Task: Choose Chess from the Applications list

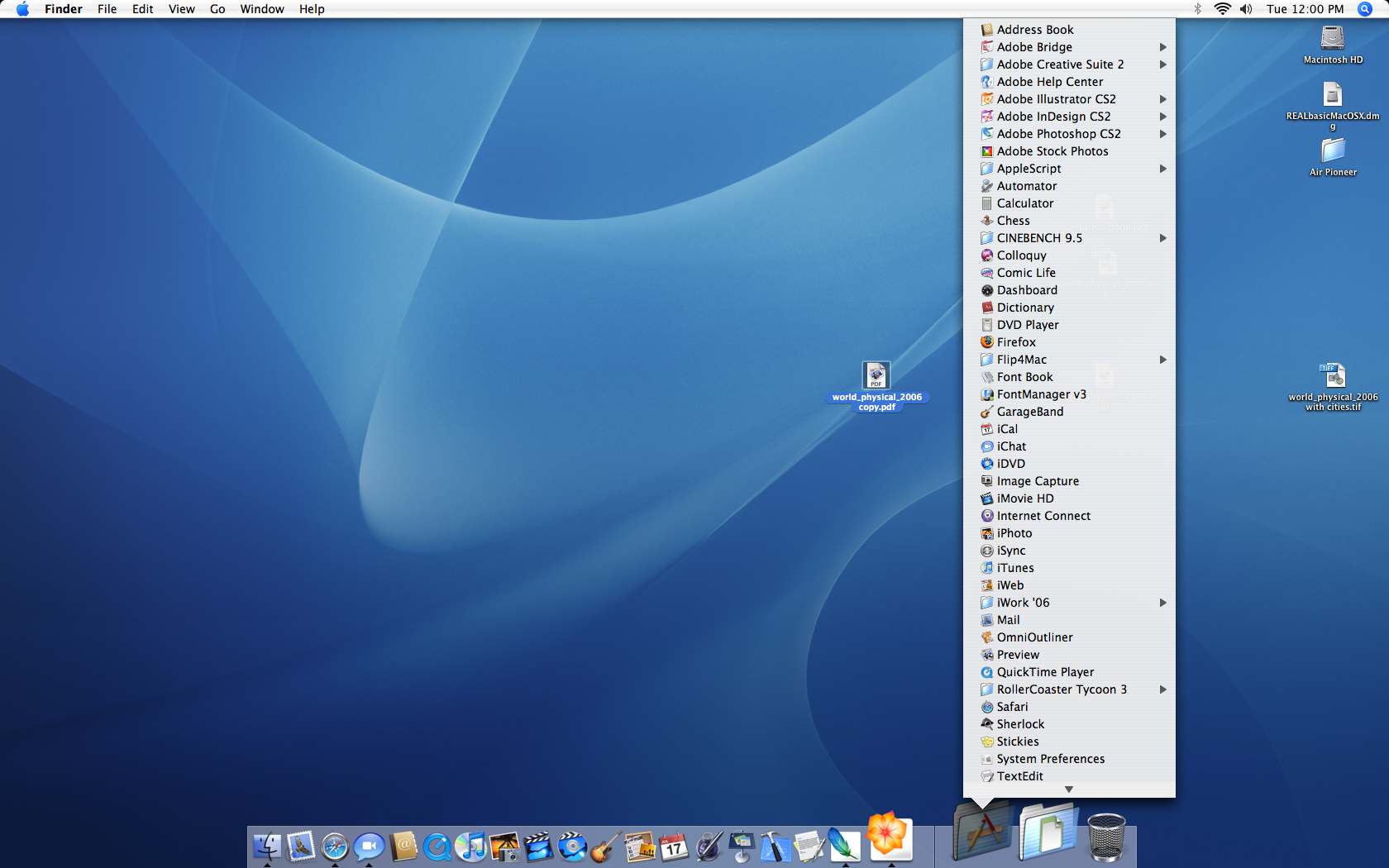Action: click(x=1069, y=221)
